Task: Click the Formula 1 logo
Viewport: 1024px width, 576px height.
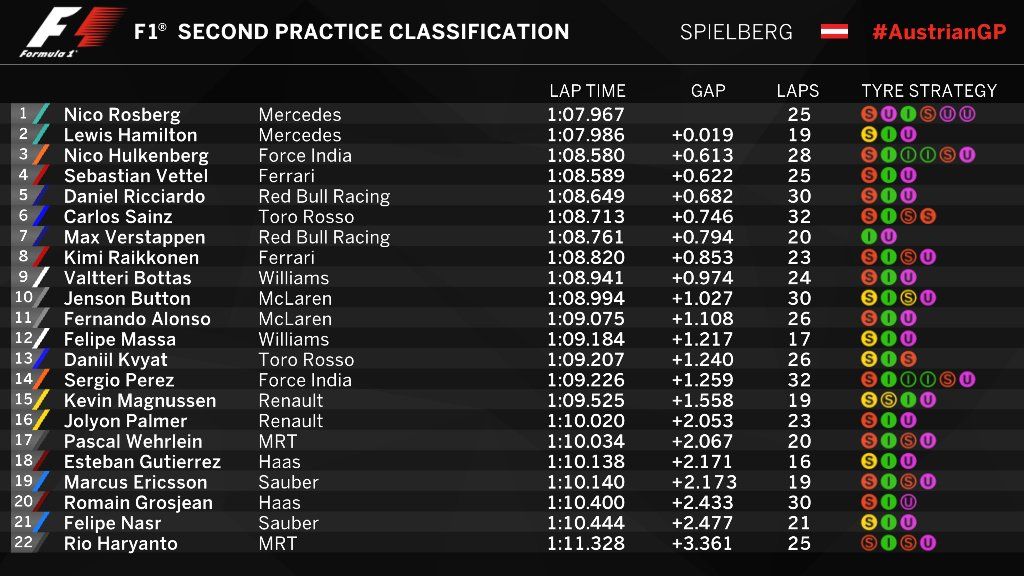Action: tap(73, 33)
